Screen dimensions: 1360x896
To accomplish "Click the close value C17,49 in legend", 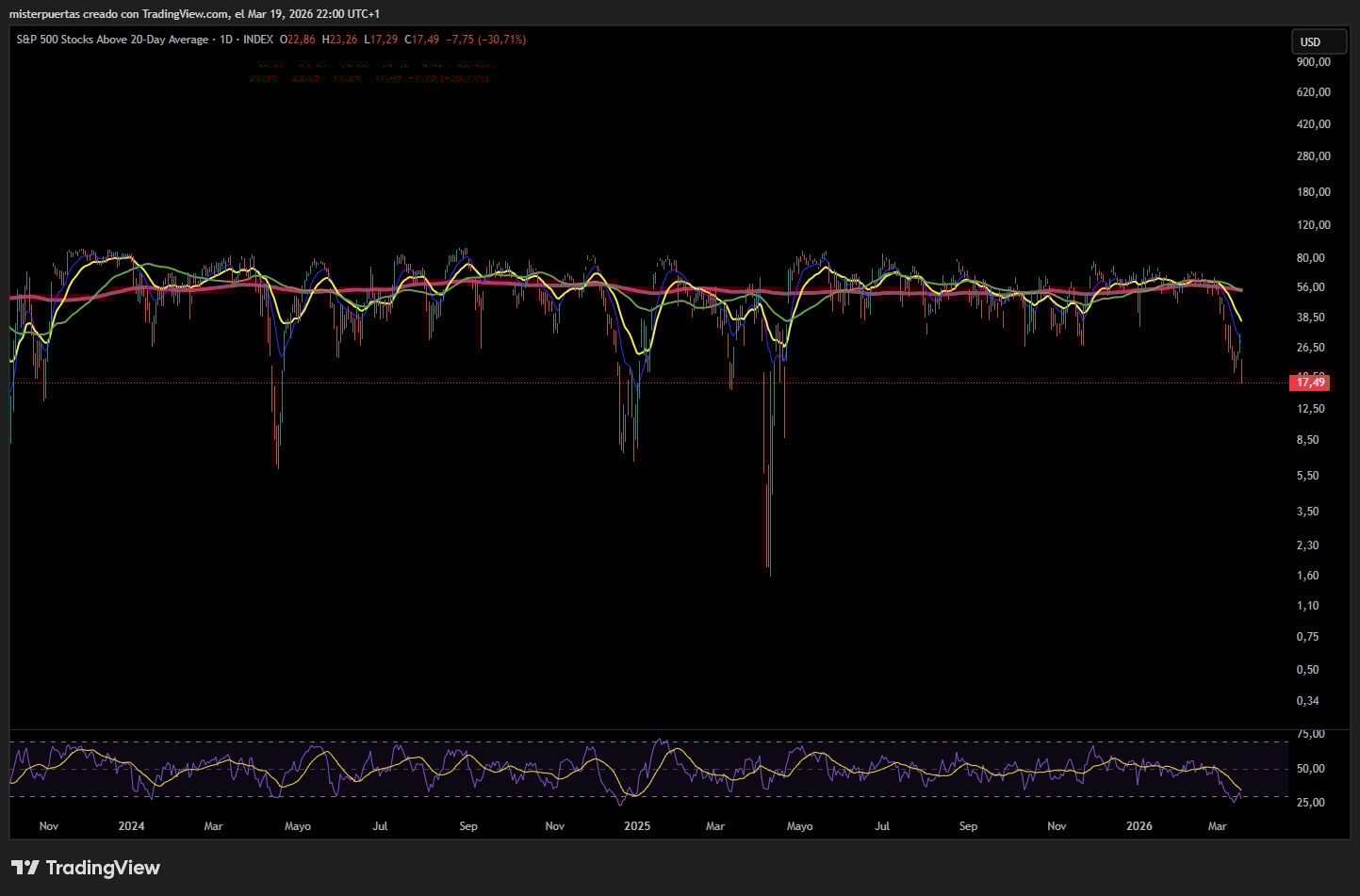I will (x=422, y=40).
